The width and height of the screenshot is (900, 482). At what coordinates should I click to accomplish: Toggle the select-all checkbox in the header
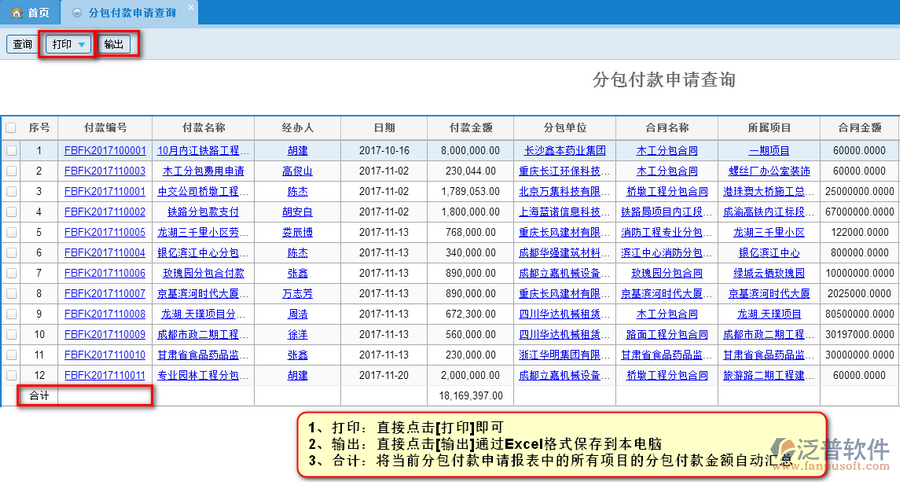(x=11, y=128)
